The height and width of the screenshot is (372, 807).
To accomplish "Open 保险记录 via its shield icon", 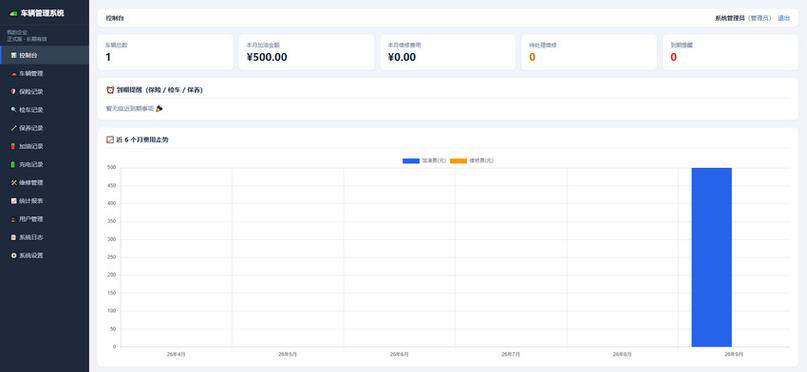I will 14,92.
